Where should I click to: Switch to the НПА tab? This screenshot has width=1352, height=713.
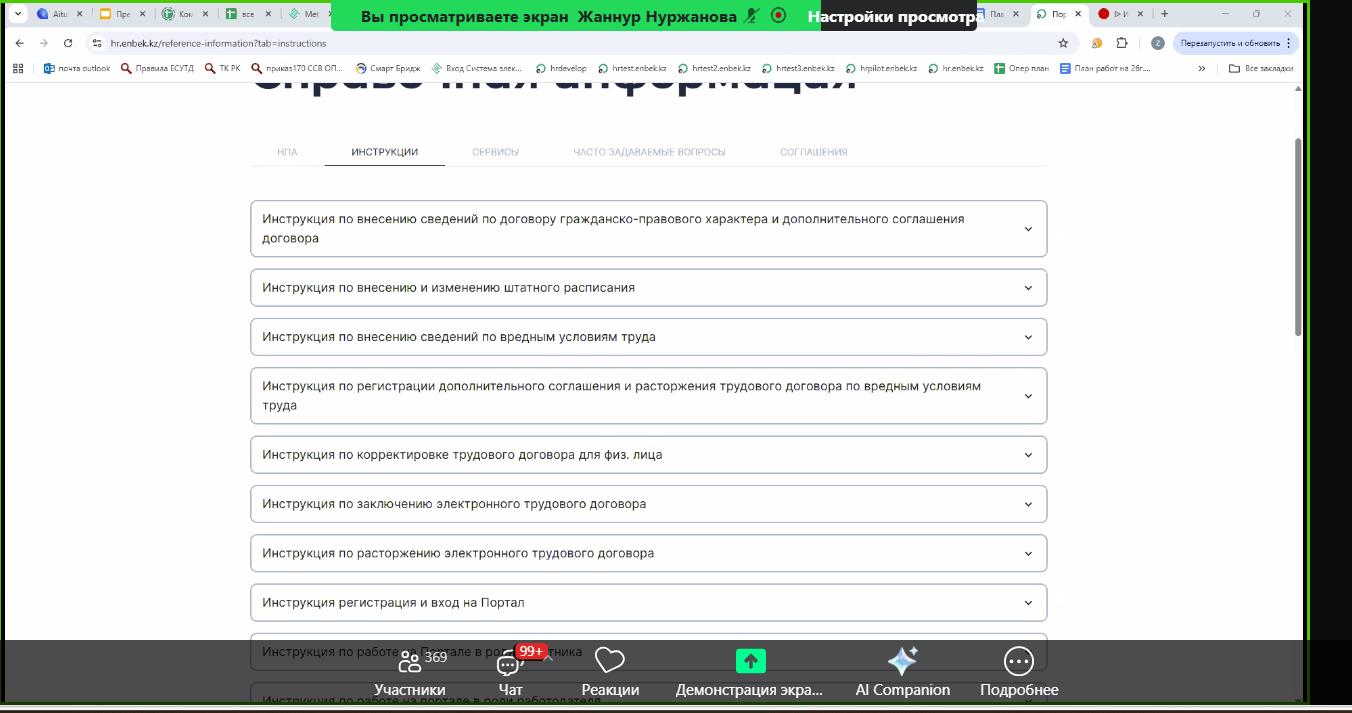(x=287, y=152)
